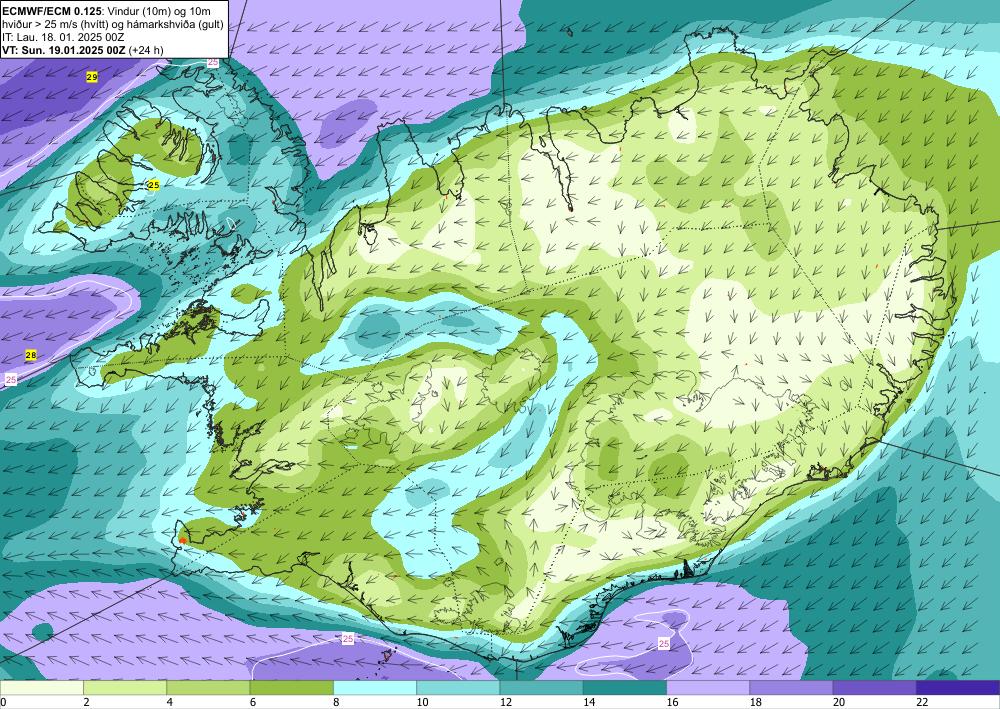
Task: Click the "(+24 h)" forecast offset text
Action: click(146, 50)
